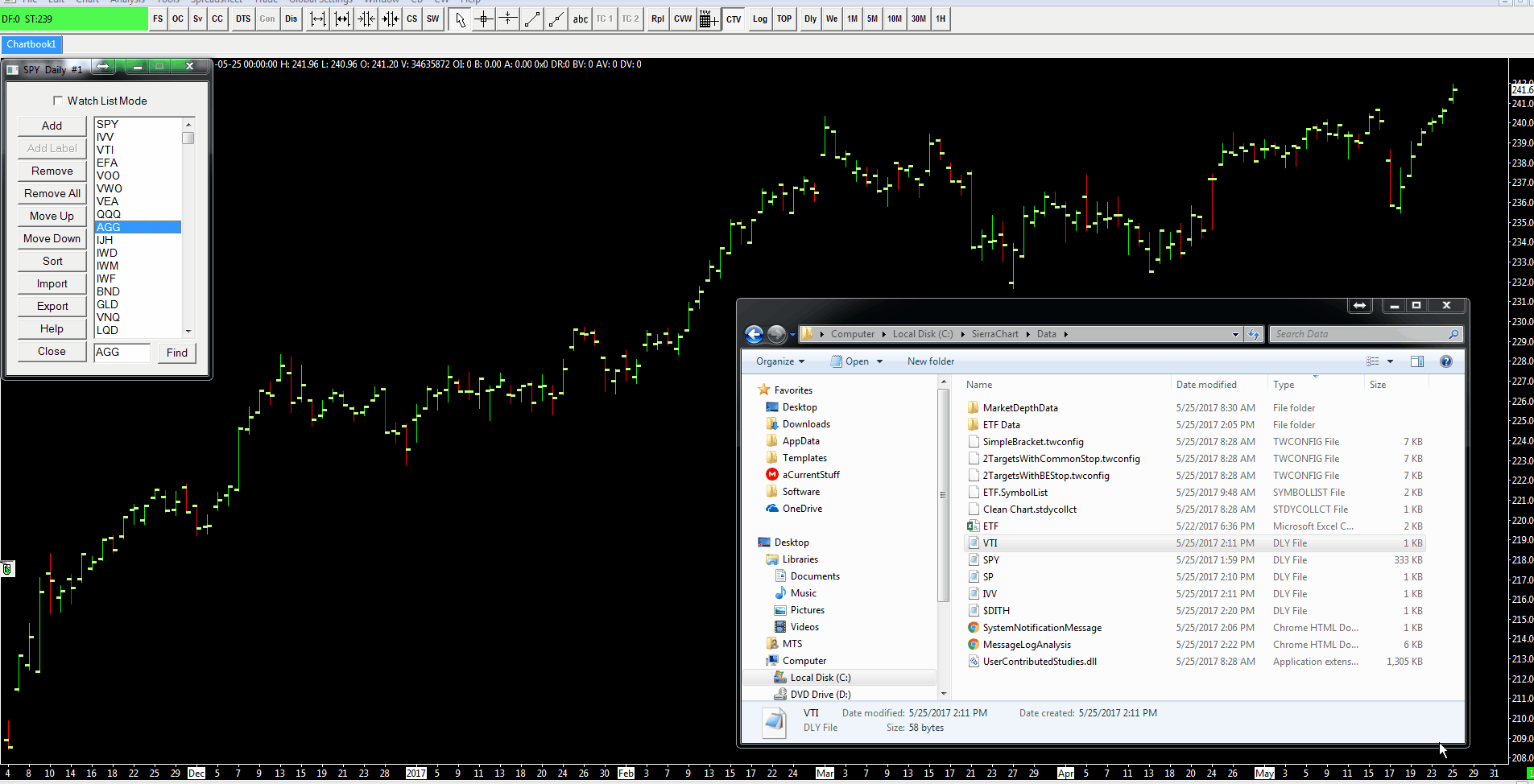Click the increase bar spacing icon
1534x784 pixels.
pyautogui.click(x=318, y=19)
